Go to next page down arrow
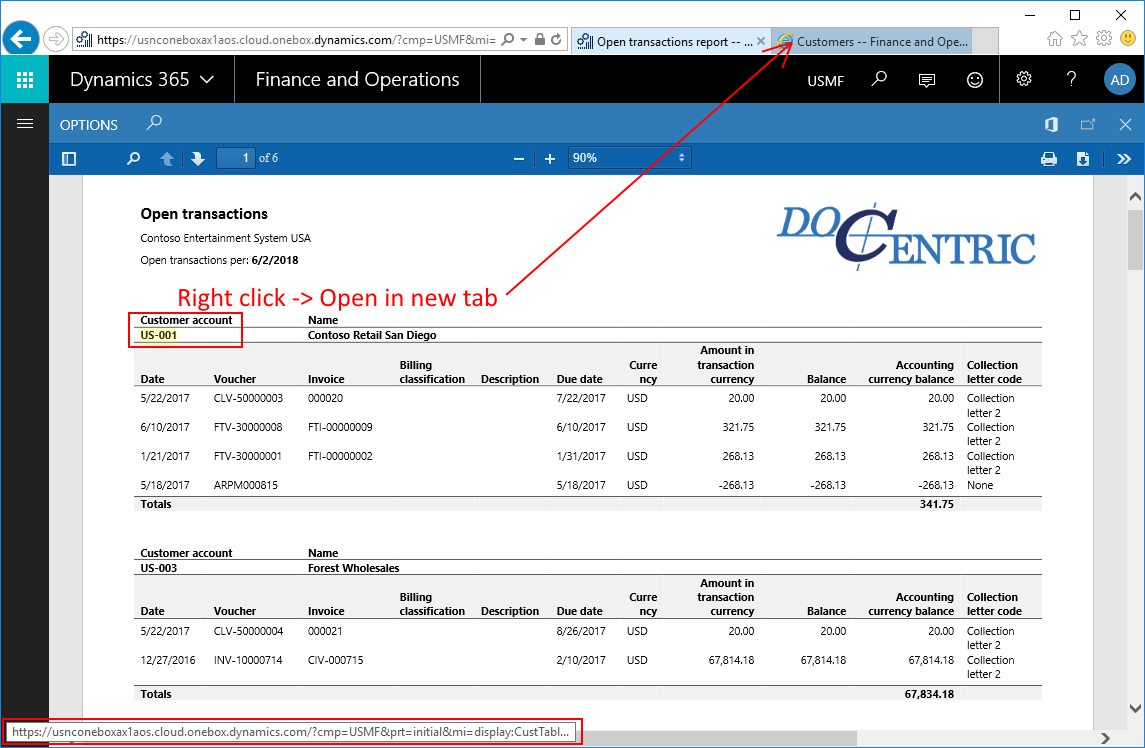The height and width of the screenshot is (748, 1145). (x=198, y=159)
